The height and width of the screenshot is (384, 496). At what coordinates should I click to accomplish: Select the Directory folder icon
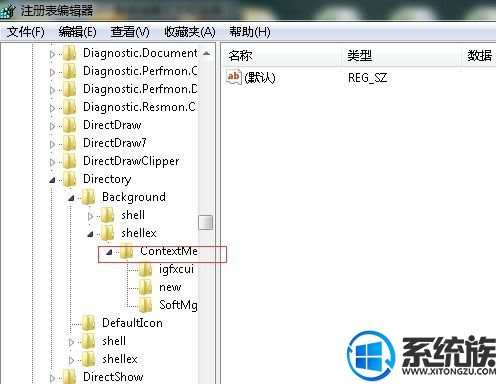click(70, 179)
